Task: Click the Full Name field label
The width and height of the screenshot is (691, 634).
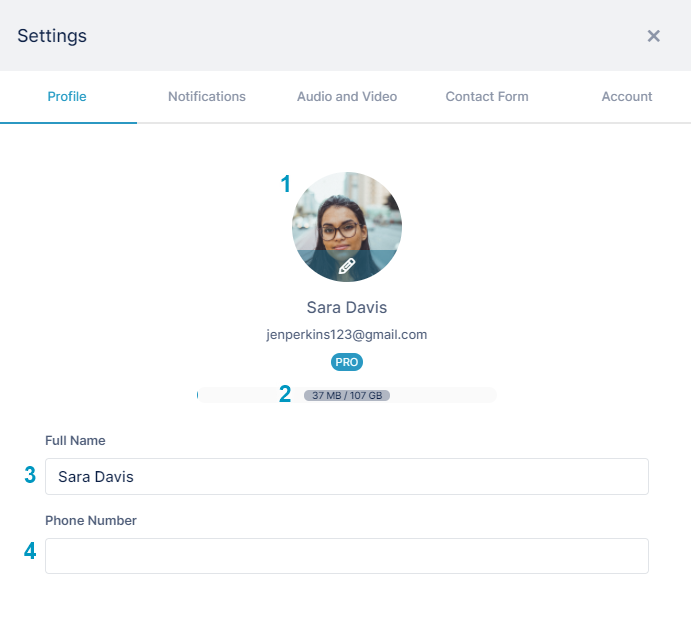Action: tap(75, 441)
